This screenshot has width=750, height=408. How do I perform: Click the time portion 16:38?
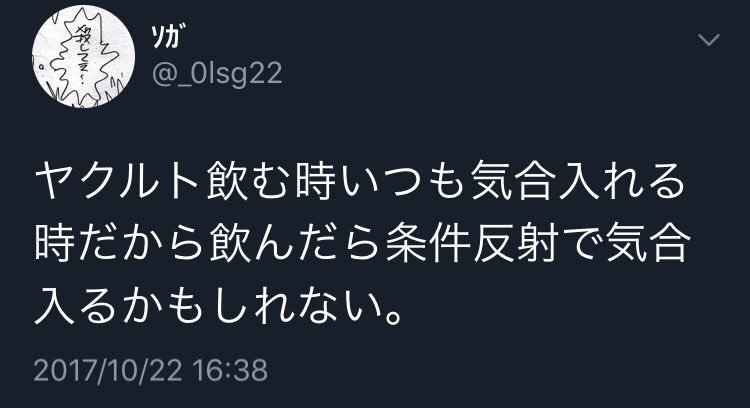[x=231, y=371]
